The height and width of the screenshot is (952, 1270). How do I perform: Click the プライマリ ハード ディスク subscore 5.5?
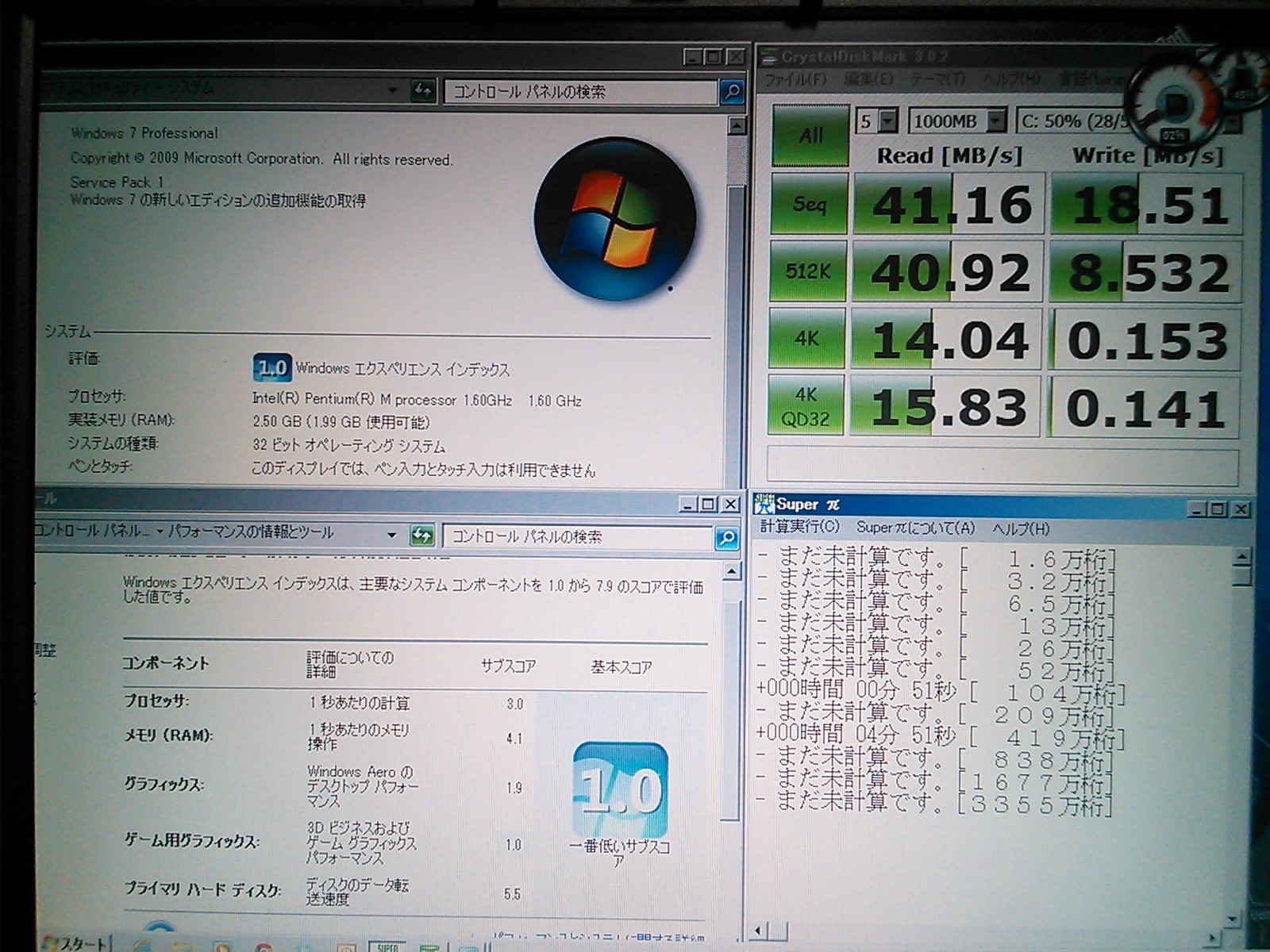[512, 894]
